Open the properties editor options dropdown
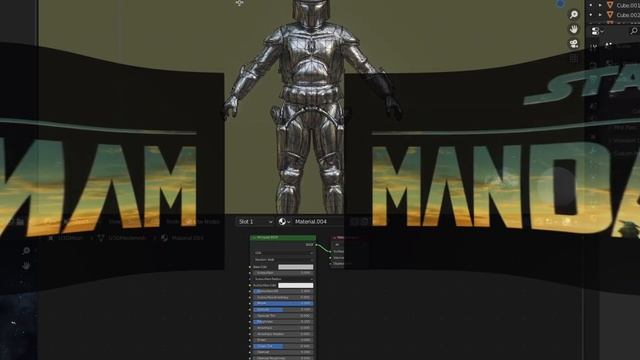This screenshot has height=360, width=640. click(597, 31)
